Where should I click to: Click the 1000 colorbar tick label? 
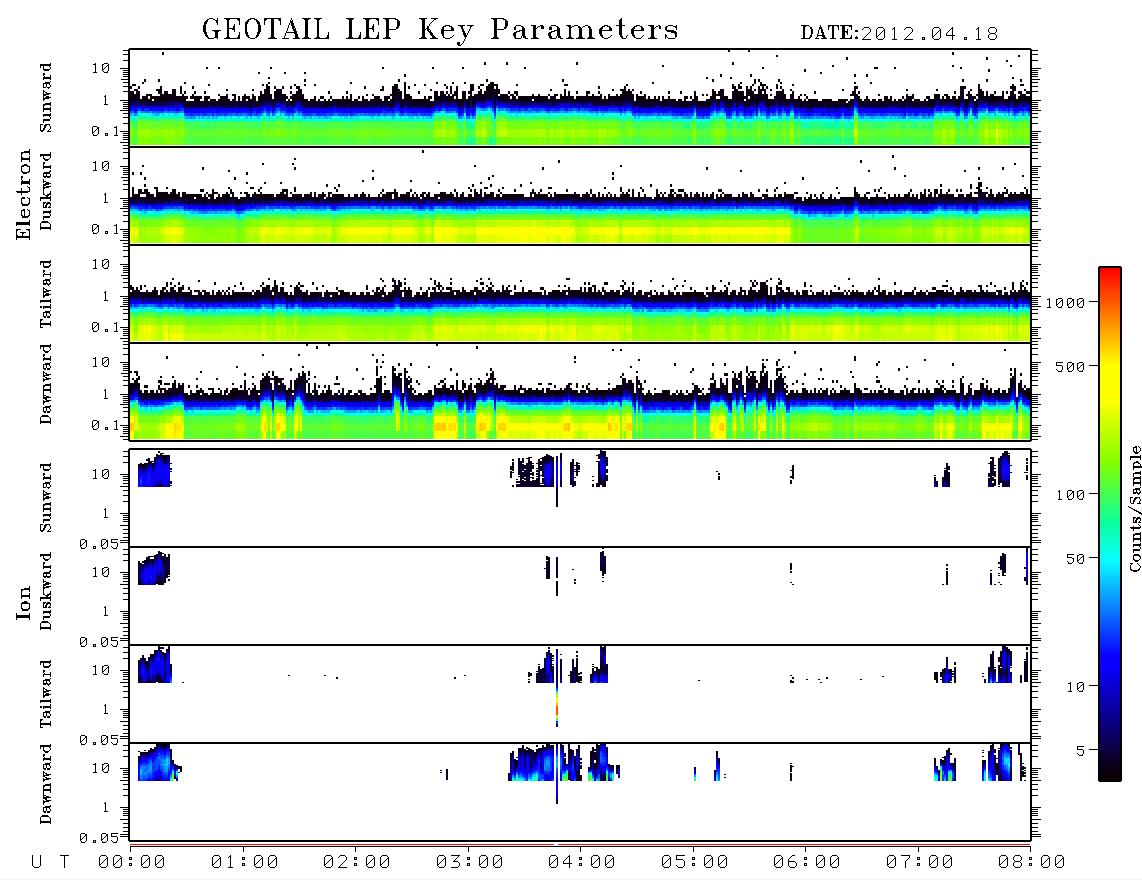coord(1066,303)
